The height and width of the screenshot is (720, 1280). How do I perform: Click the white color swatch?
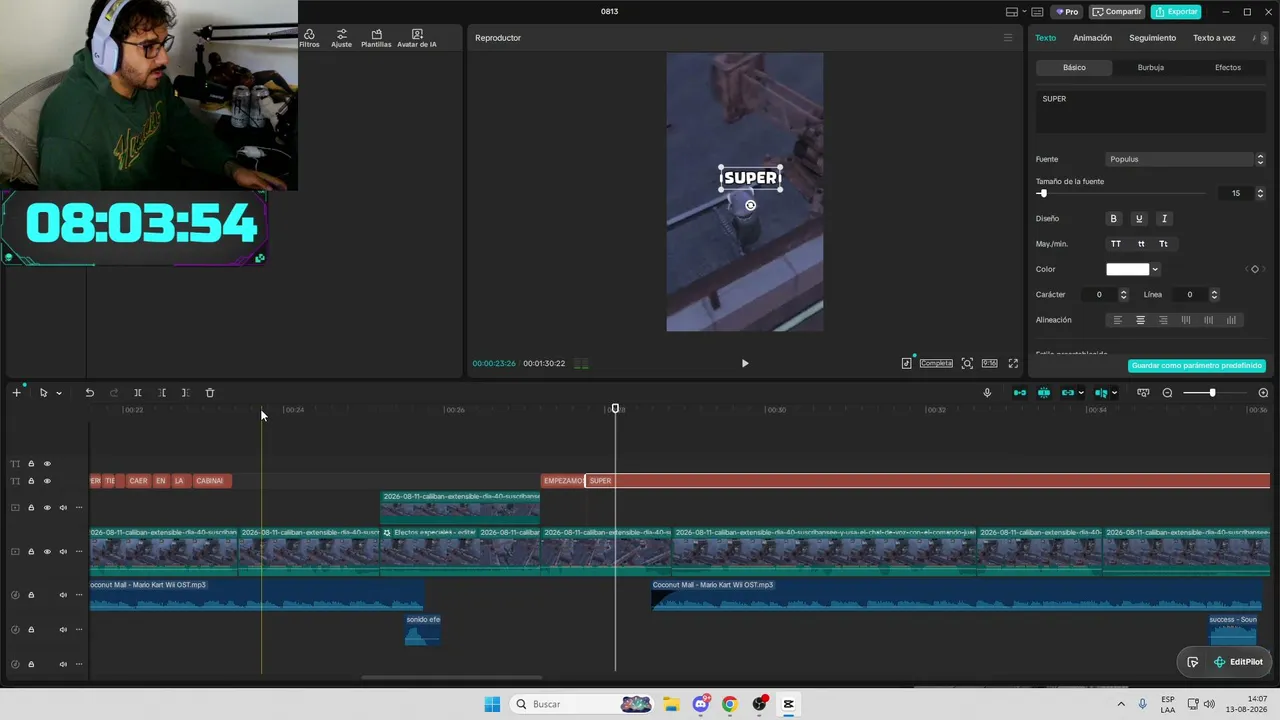pos(1128,269)
